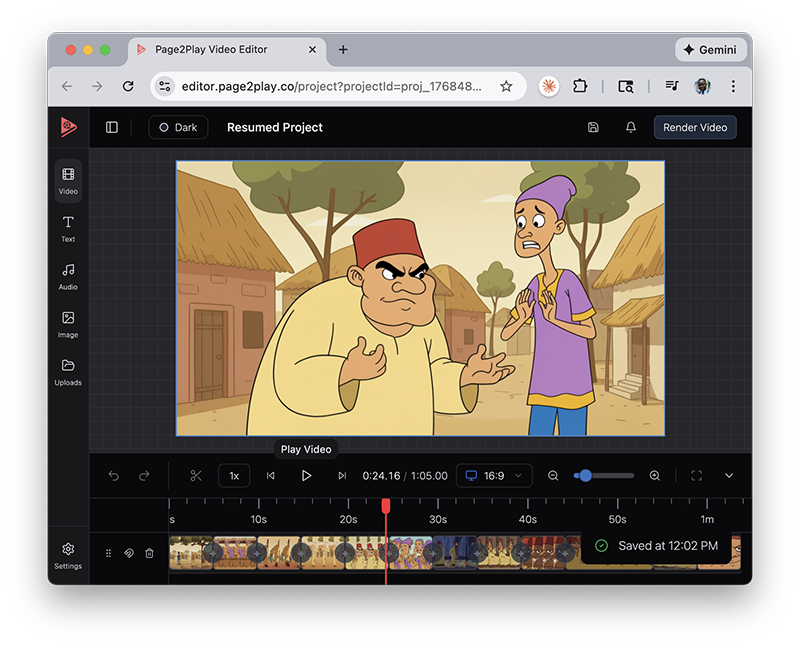The height and width of the screenshot is (648, 800).
Task: Enter fullscreen preview mode
Action: (696, 476)
